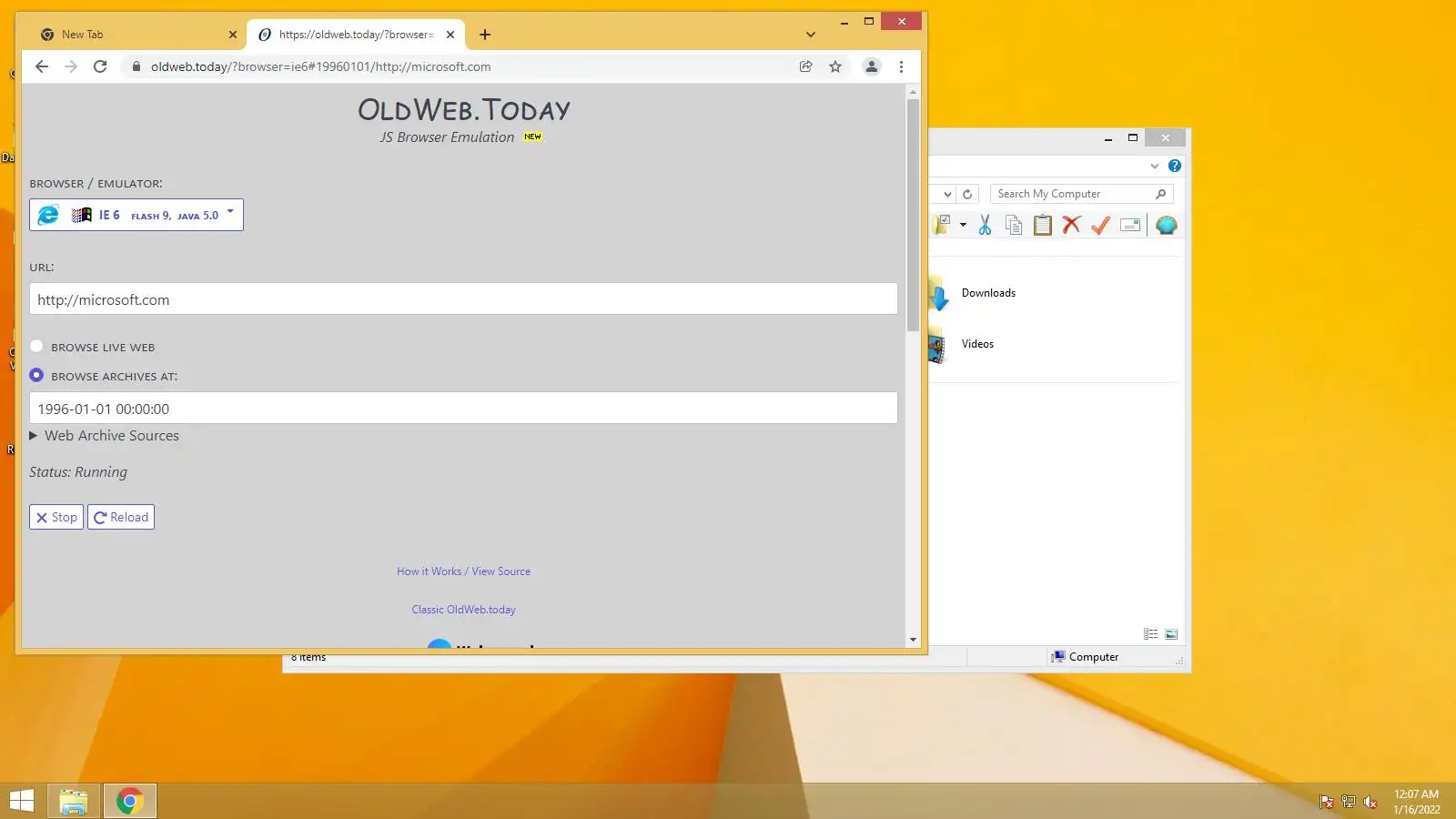
Task: Click the Status: Running text
Action: [x=78, y=472]
